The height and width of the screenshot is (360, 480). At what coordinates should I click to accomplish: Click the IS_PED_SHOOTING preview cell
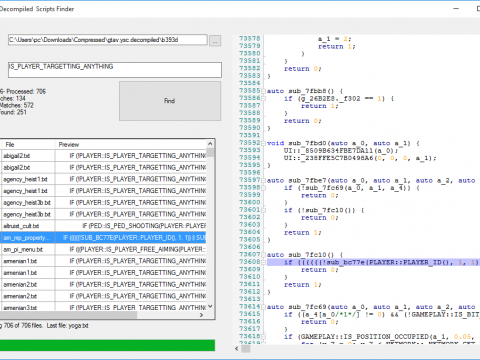coord(131,226)
